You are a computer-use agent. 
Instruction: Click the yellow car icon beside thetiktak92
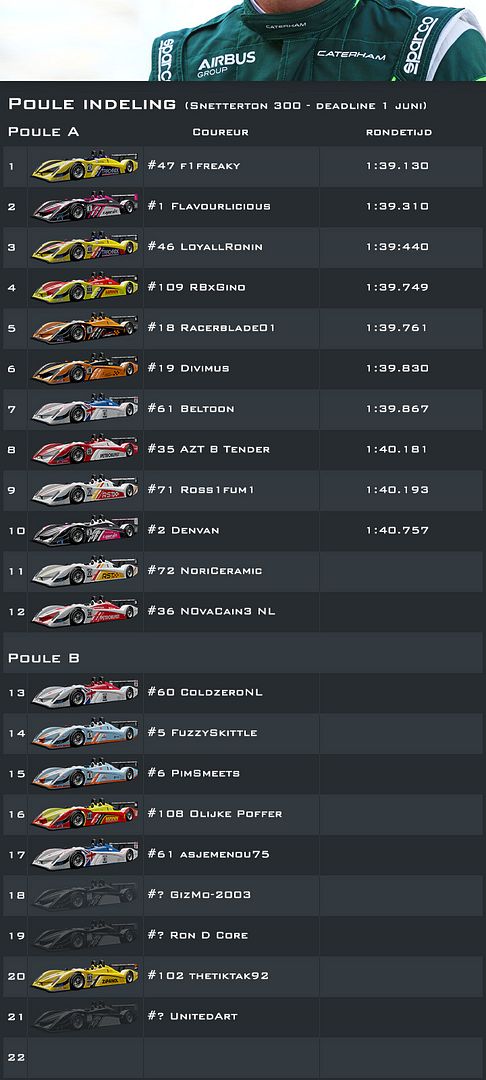click(x=85, y=976)
